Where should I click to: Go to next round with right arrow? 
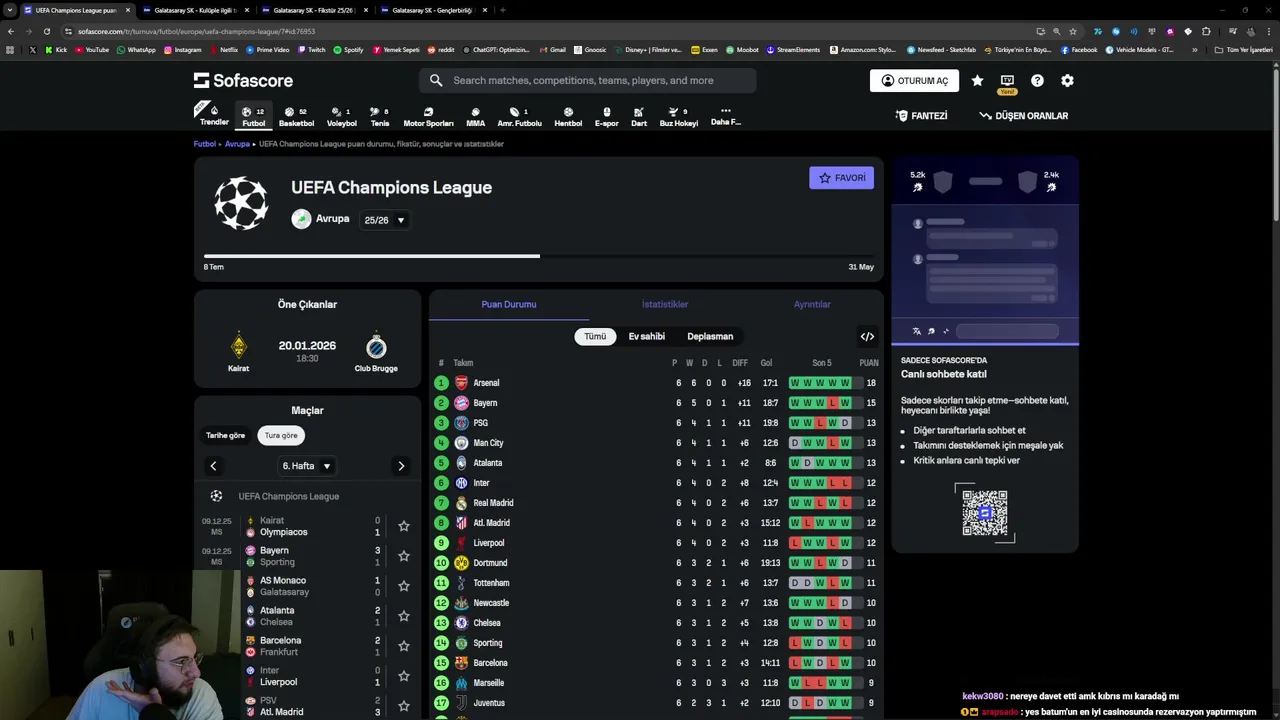coord(401,466)
